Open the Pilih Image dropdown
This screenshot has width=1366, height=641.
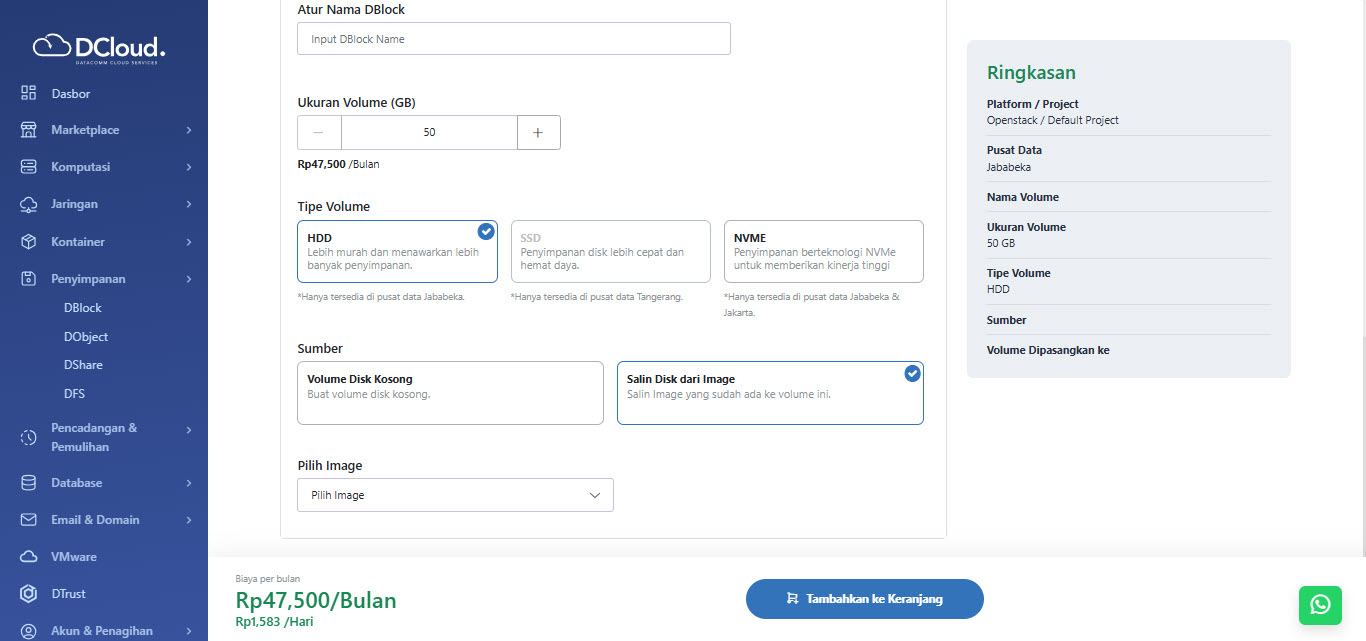455,495
